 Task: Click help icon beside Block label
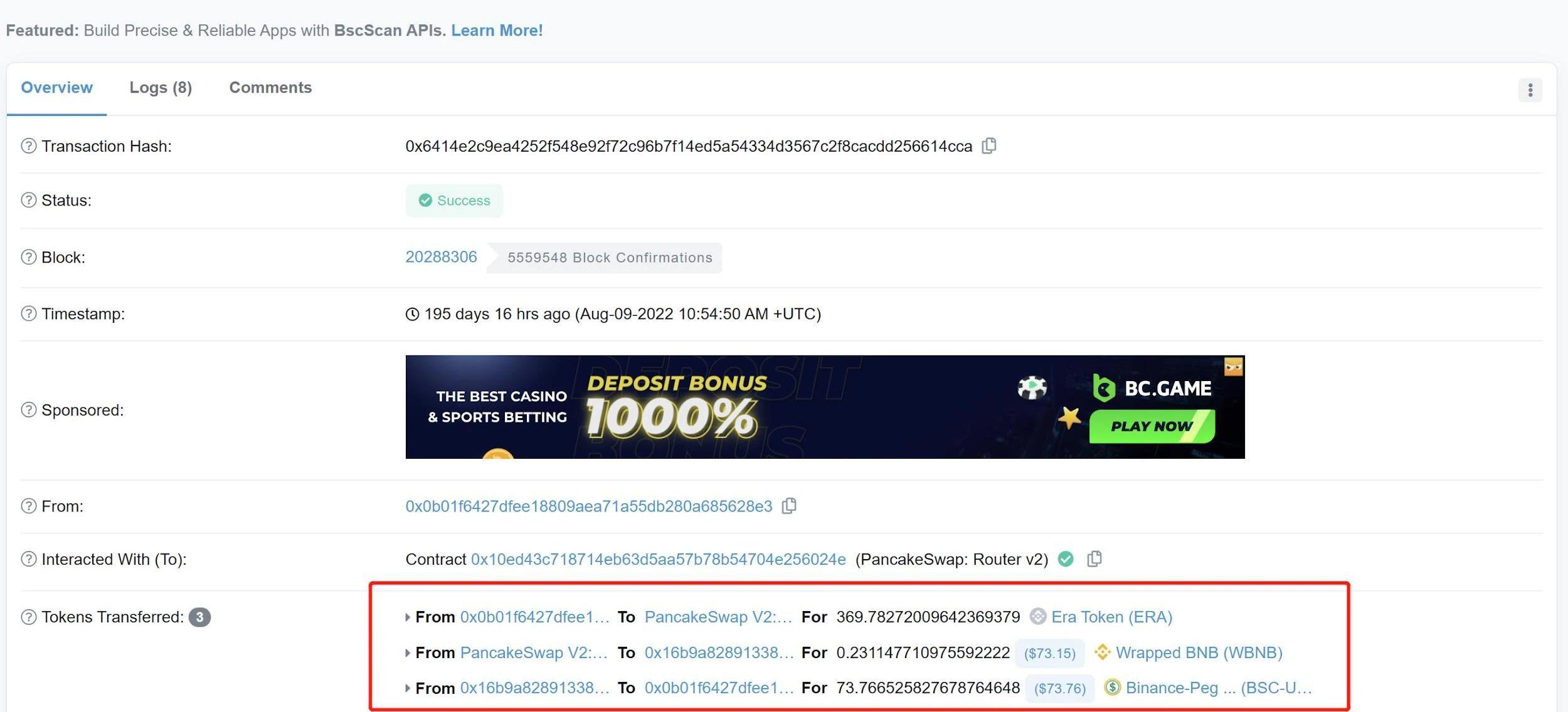pos(29,257)
